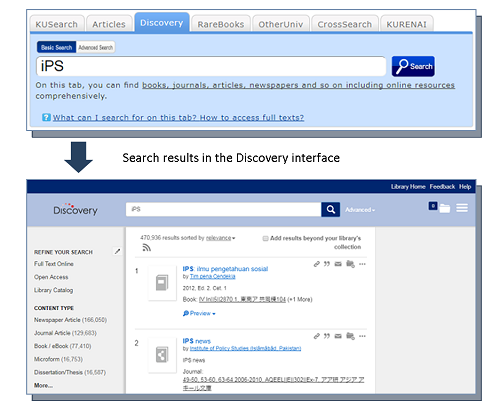Open more actions ellipsis for result 1
500x416 pixels.
coord(362,264)
